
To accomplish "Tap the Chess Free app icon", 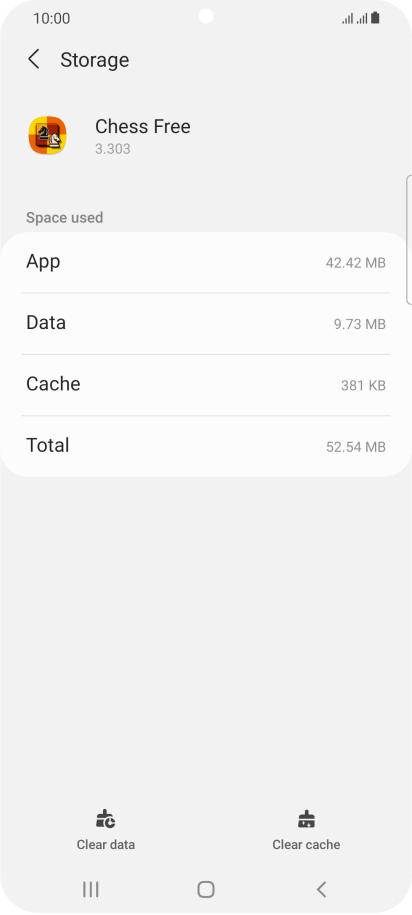I will coord(48,135).
